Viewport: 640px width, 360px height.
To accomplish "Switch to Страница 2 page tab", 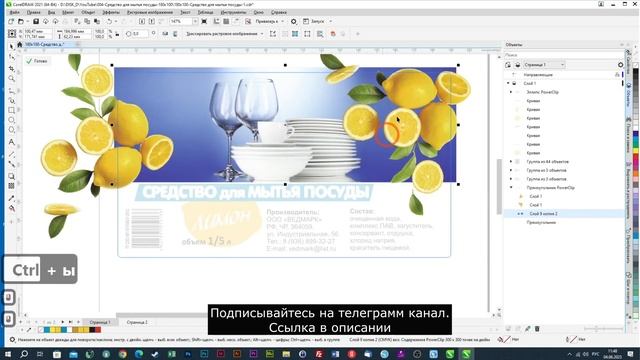I will (x=137, y=322).
